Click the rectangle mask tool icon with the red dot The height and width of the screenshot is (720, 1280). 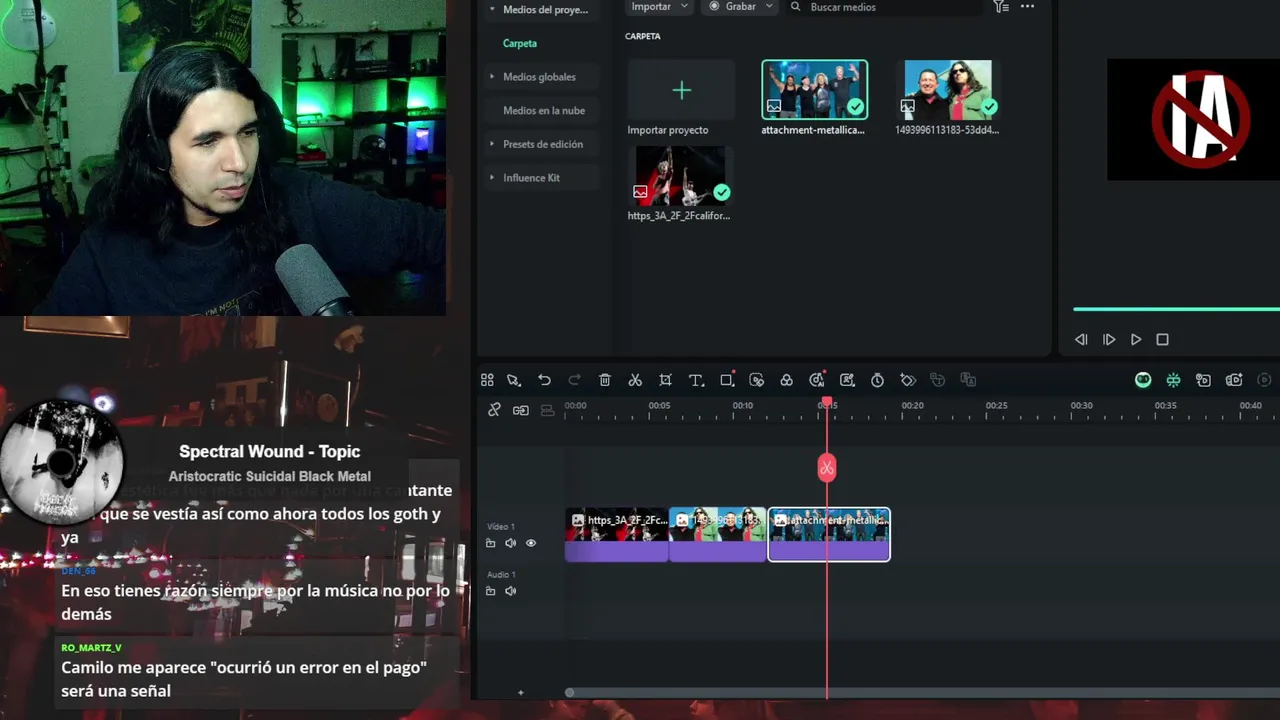point(727,379)
